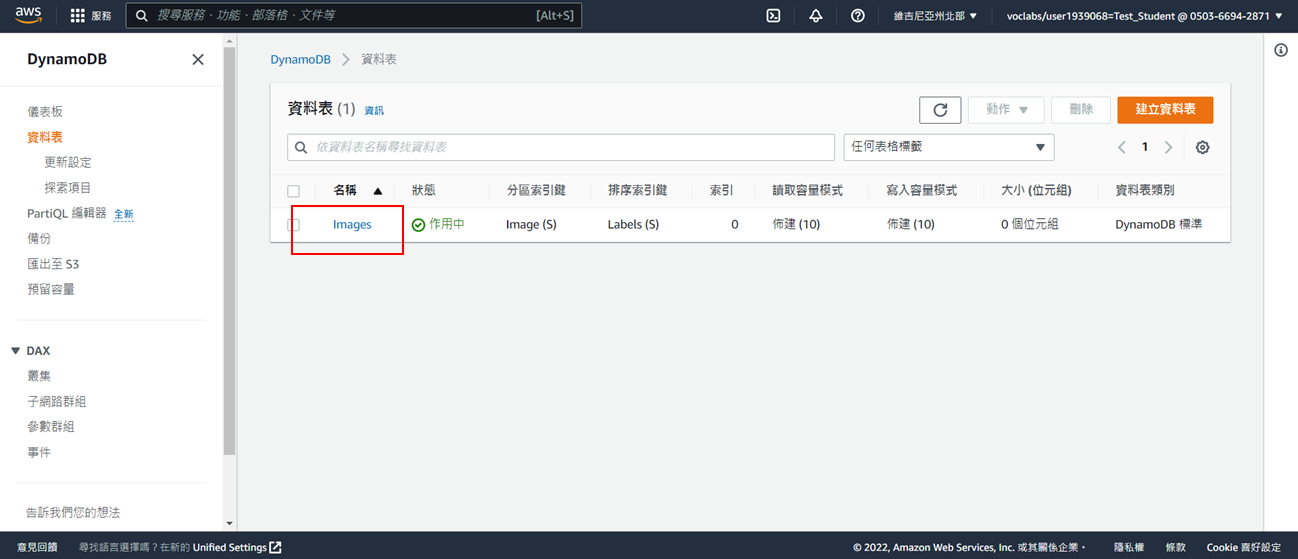Open the help question mark icon
1298x559 pixels.
click(857, 16)
